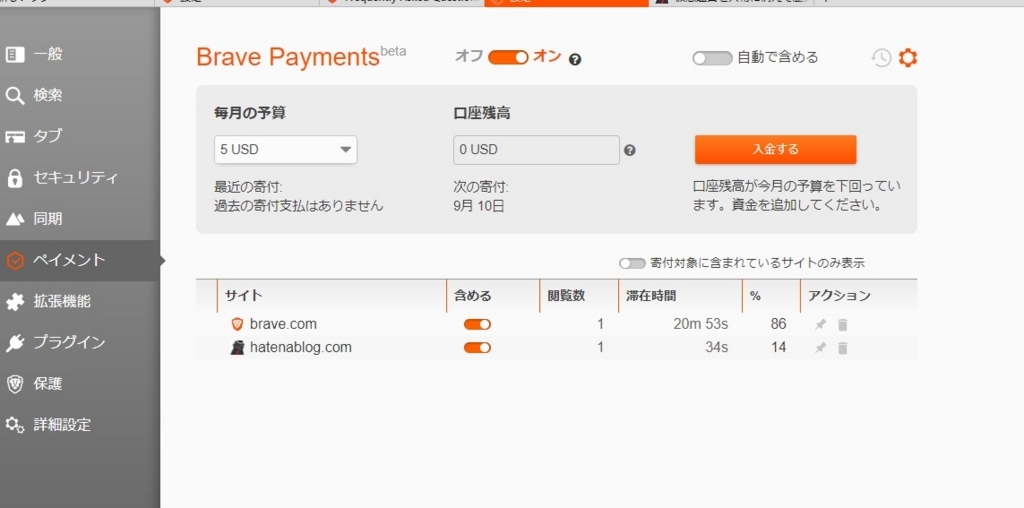The image size is (1024, 508).
Task: Open 拡張機能 extensions settings
Action: click(x=80, y=301)
